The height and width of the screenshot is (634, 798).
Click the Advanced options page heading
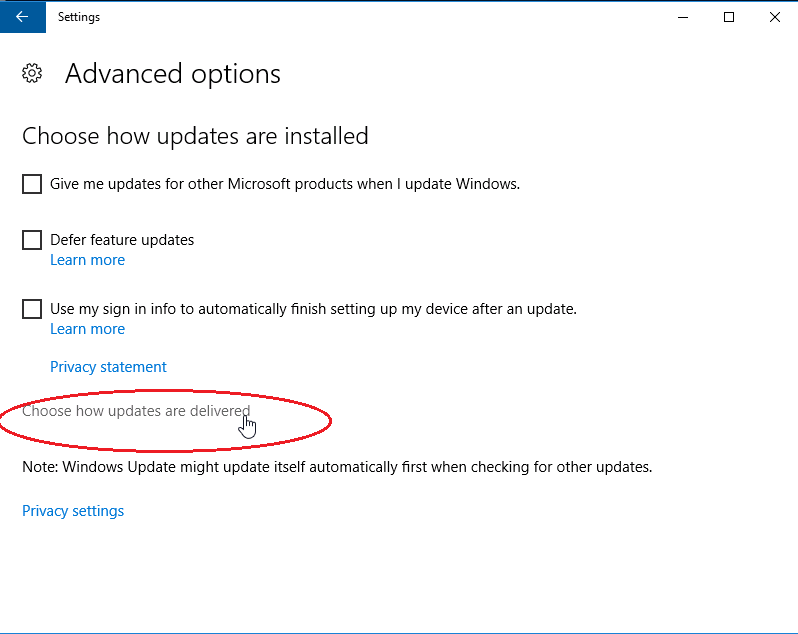coord(172,74)
